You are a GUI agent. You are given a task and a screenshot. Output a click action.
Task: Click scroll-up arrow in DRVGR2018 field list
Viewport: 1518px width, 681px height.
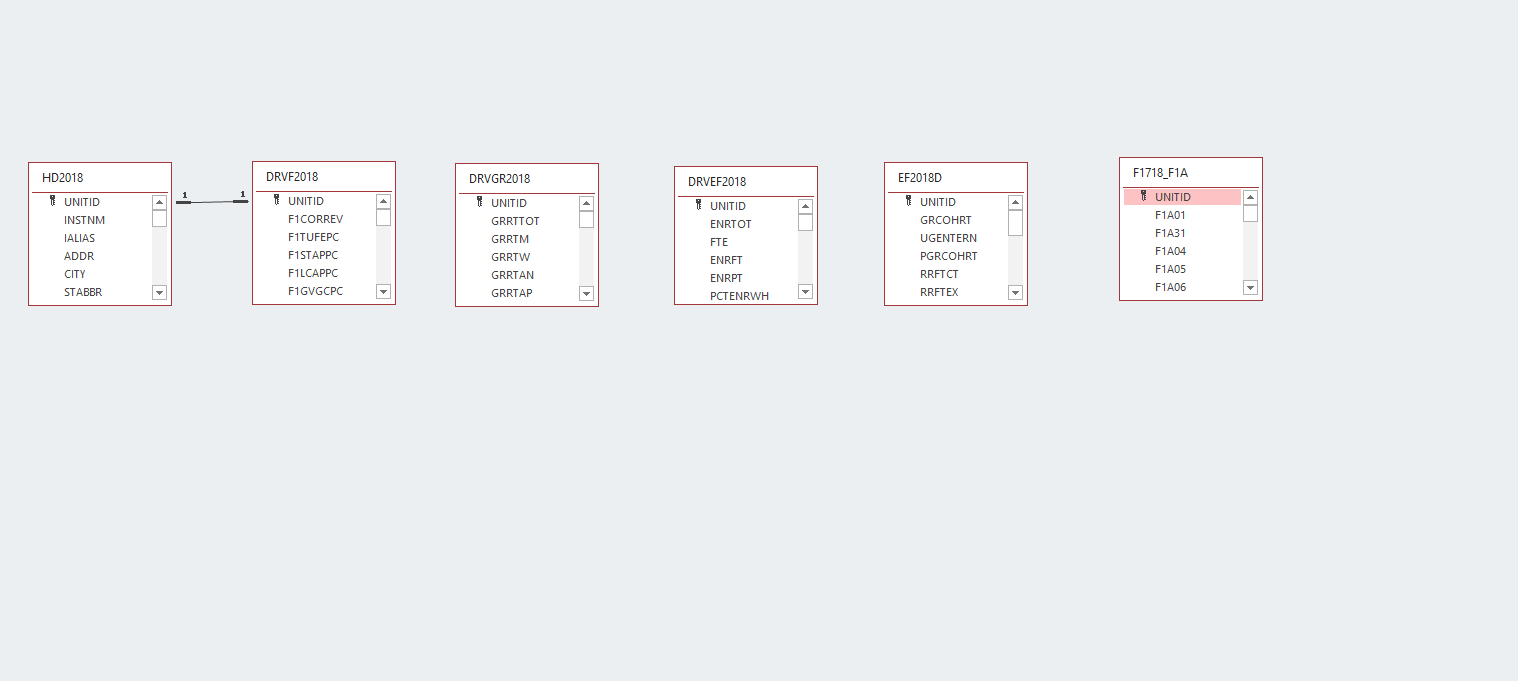click(x=586, y=203)
